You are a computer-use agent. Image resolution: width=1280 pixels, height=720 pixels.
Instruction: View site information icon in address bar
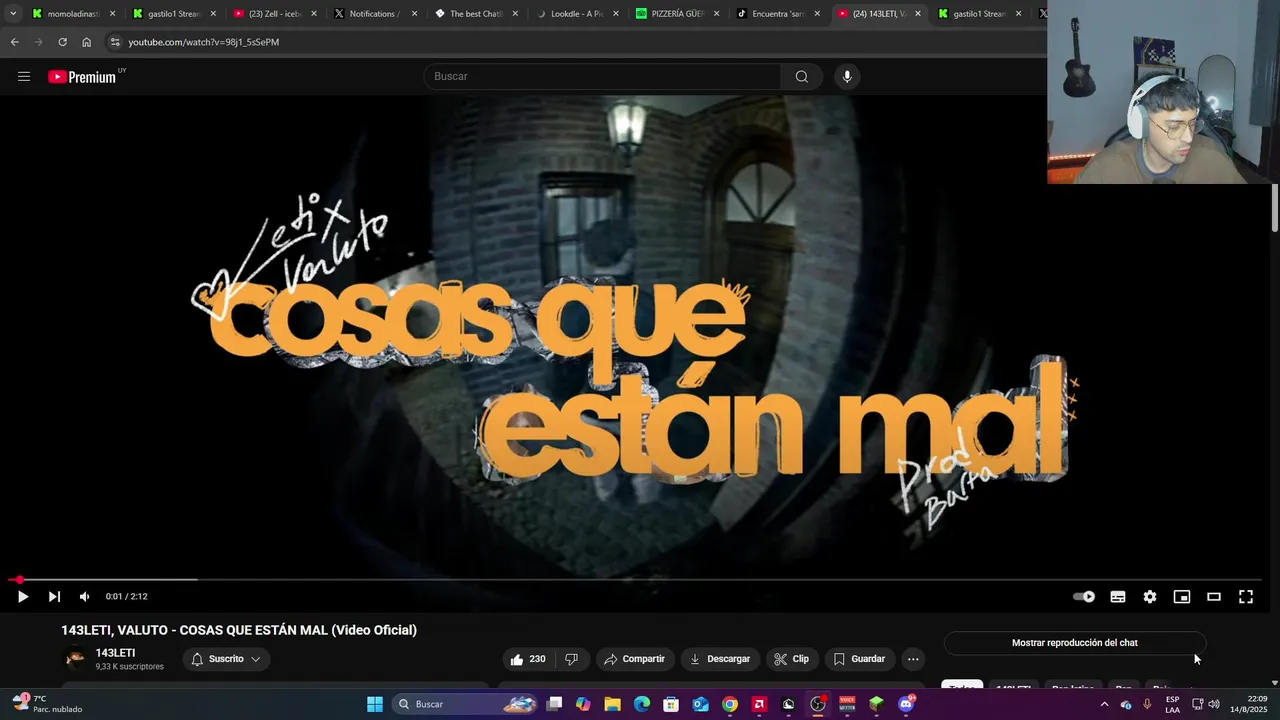tap(115, 42)
